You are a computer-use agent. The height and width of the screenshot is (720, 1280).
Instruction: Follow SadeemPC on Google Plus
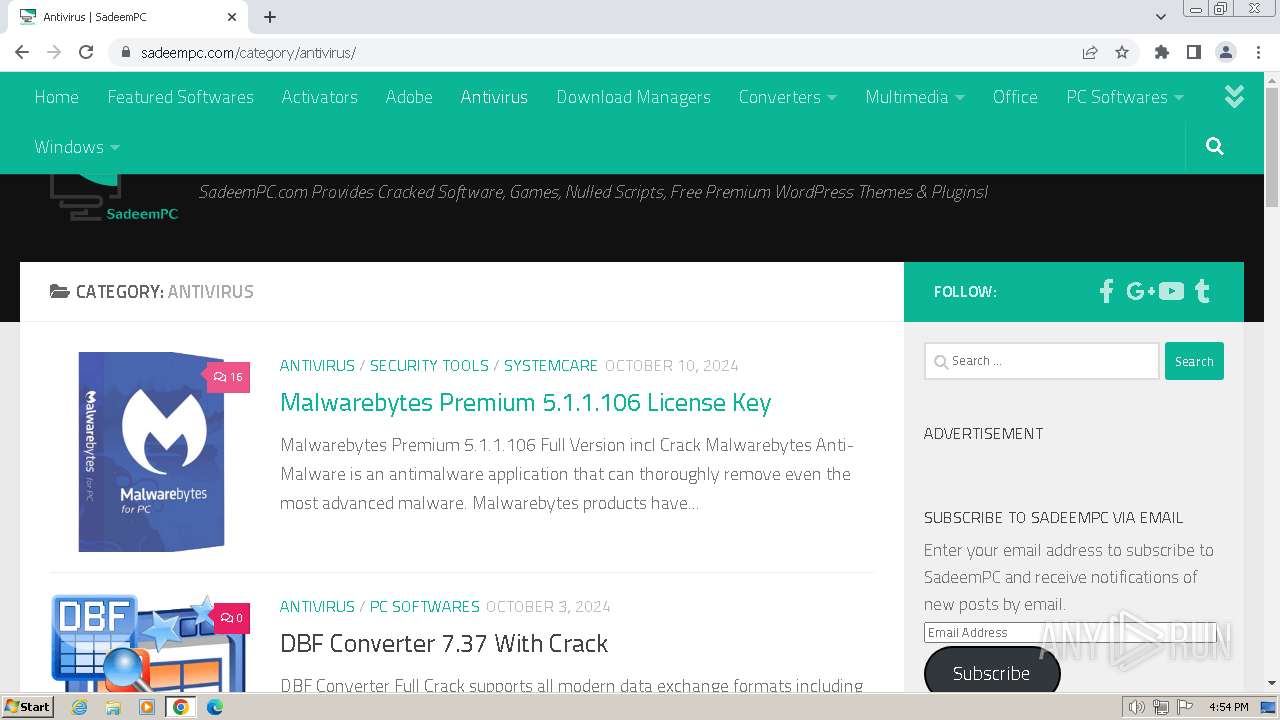coord(1140,291)
